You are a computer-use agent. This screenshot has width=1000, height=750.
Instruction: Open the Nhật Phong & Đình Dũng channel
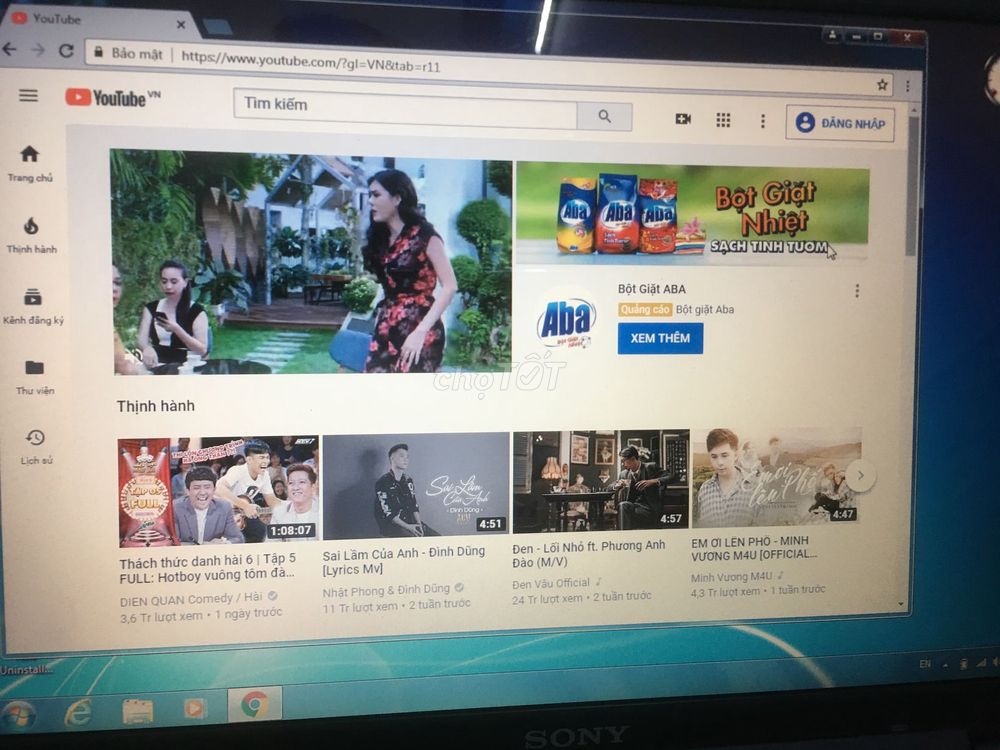click(386, 590)
